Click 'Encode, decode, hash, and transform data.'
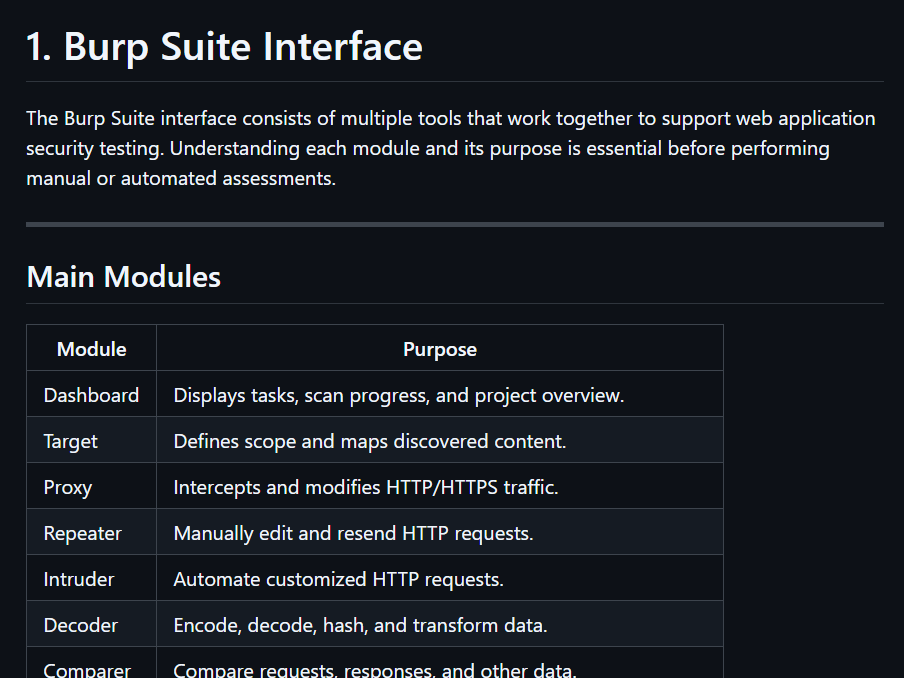904x678 pixels. (x=360, y=625)
